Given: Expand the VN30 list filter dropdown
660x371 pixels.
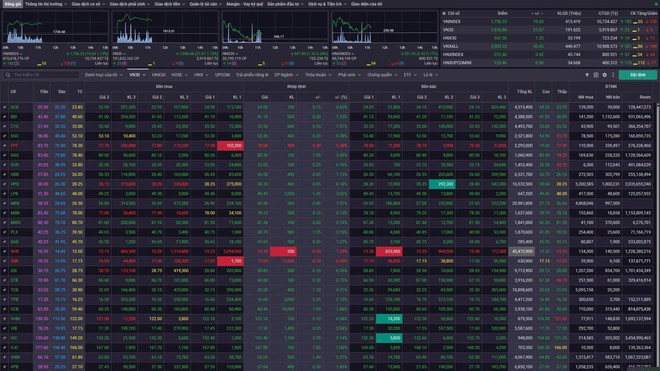Looking at the screenshot, I should 137,75.
